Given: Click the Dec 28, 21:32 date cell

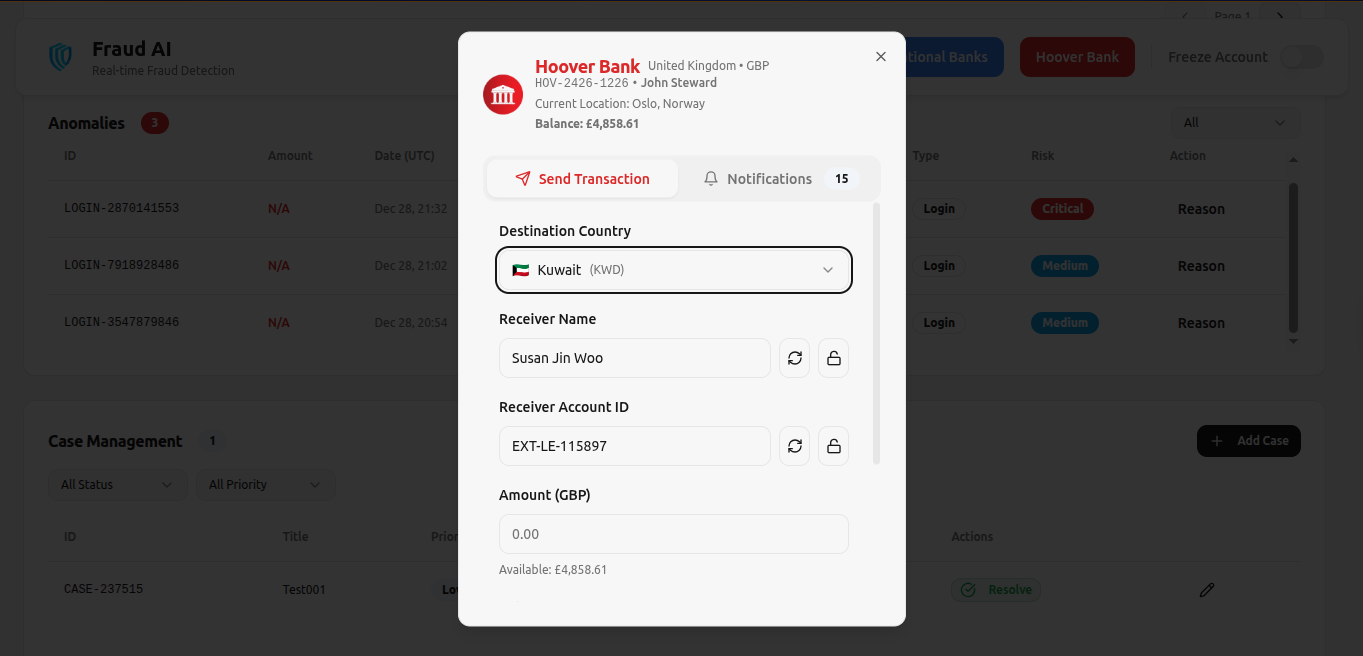Looking at the screenshot, I should 411,209.
